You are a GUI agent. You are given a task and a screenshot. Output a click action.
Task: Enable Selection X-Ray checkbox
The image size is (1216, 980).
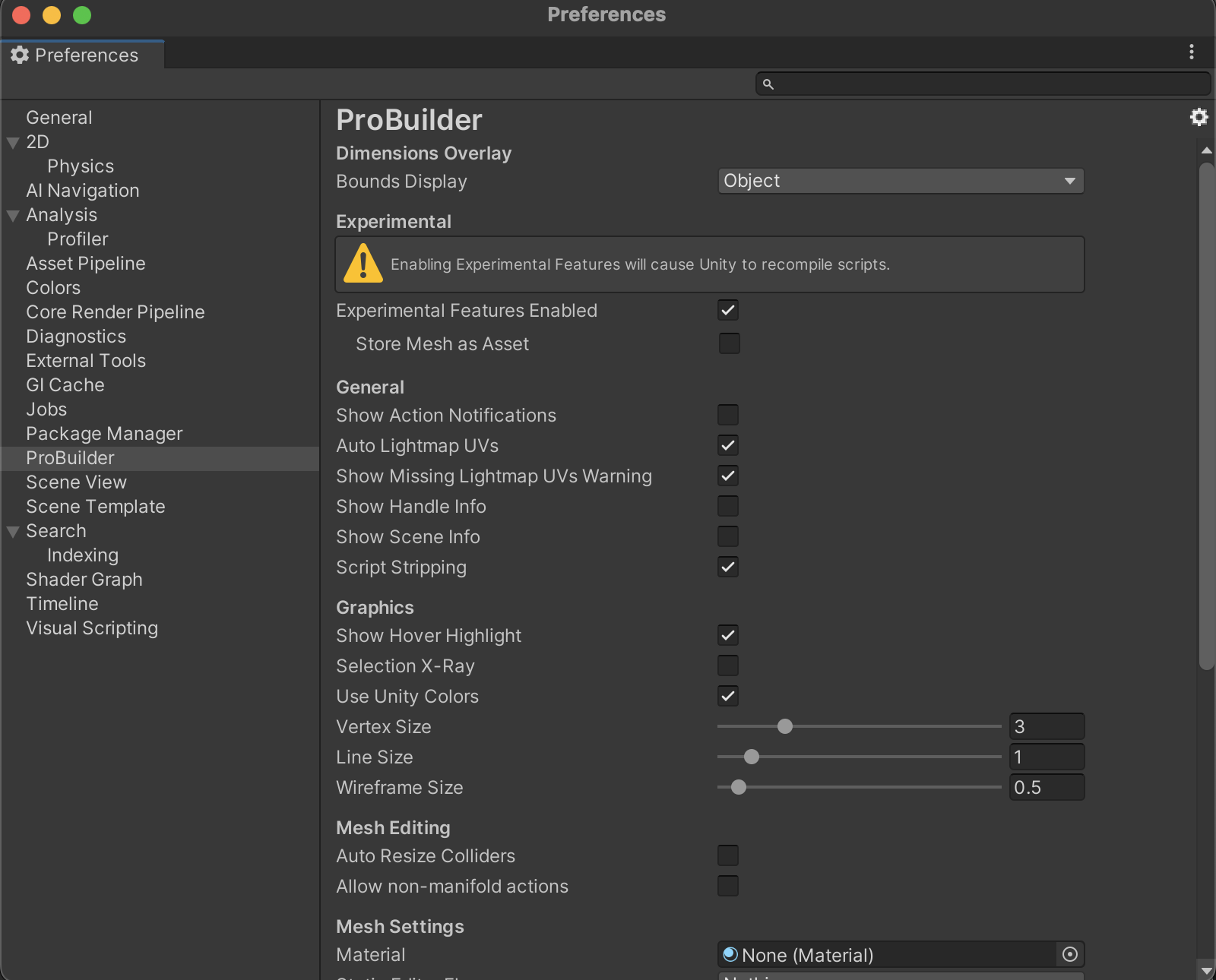pyautogui.click(x=728, y=665)
